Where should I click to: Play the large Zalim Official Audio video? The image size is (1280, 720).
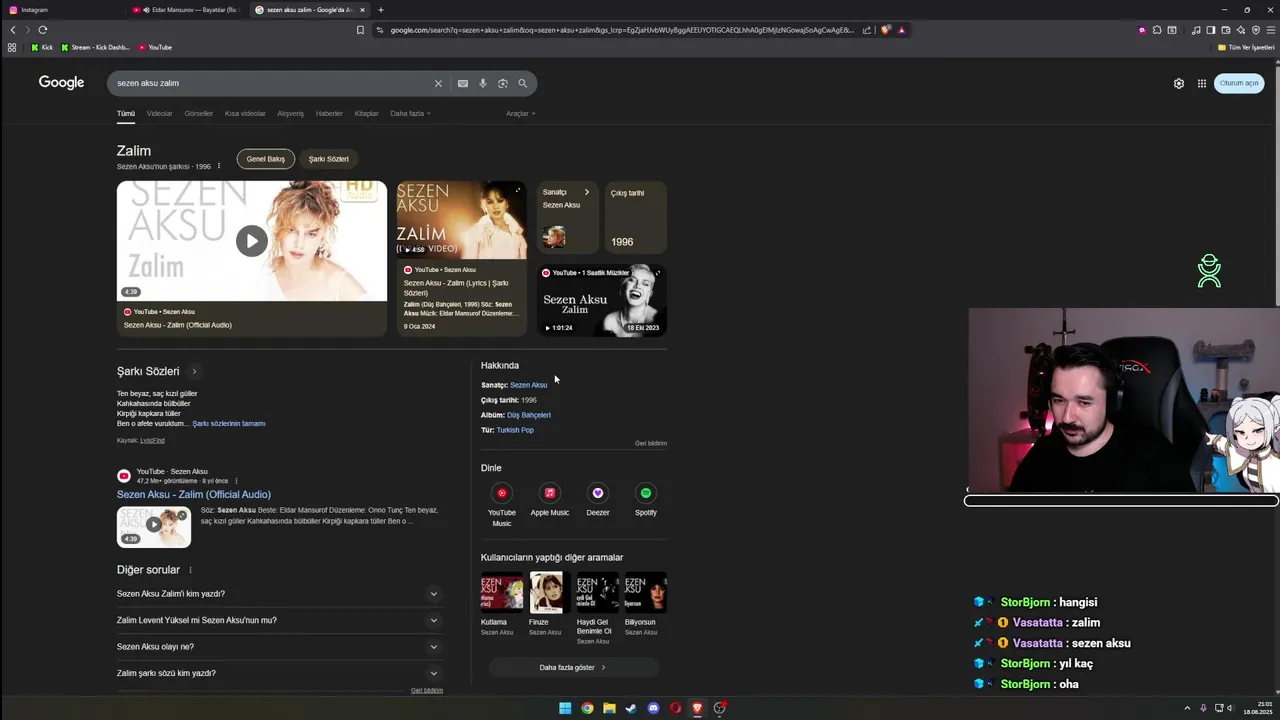[252, 241]
